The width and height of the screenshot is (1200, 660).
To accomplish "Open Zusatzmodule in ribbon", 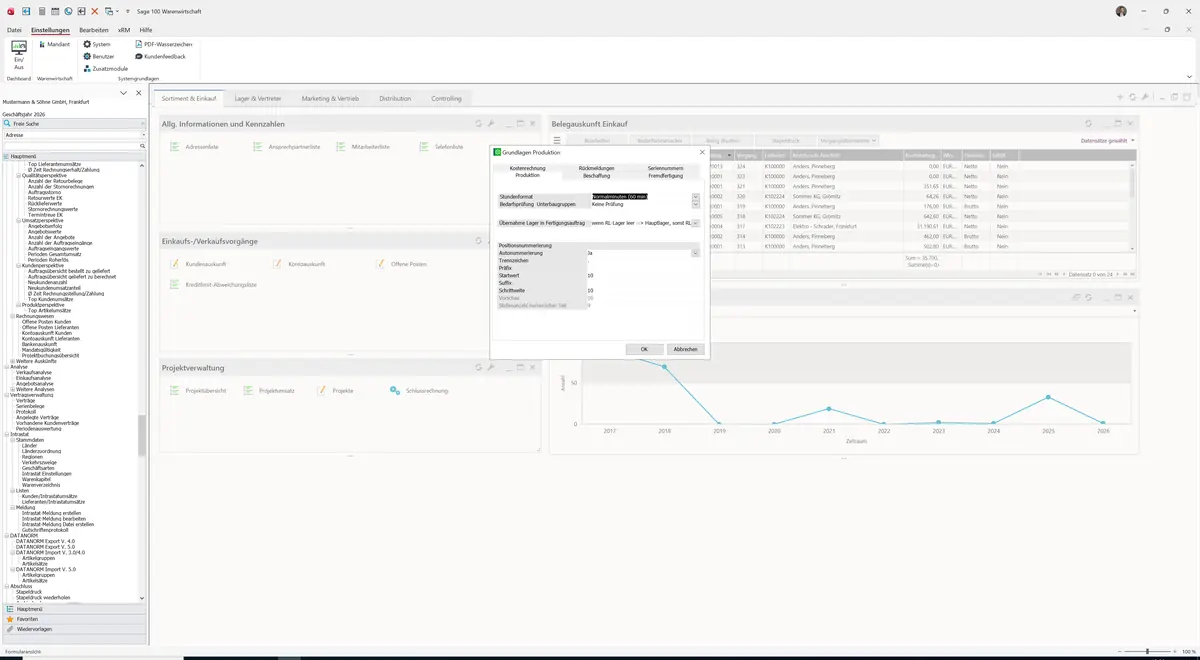I will click(x=104, y=68).
